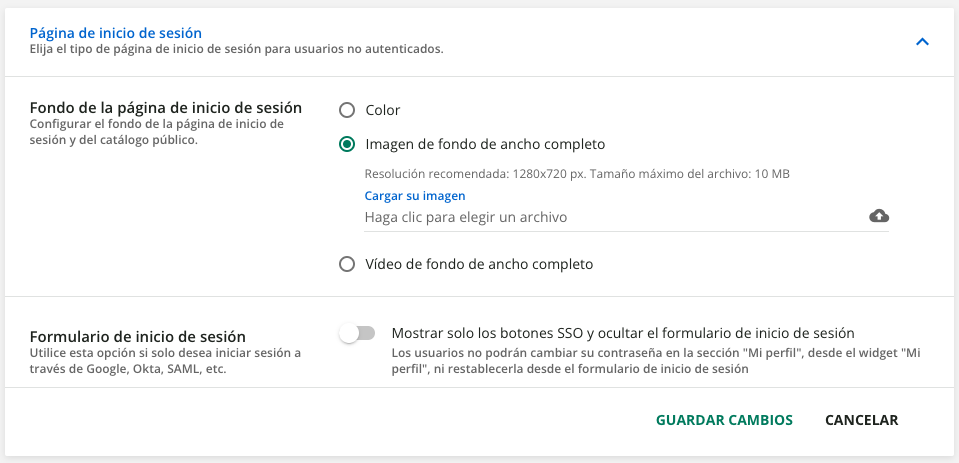Click the Haga clic para elegir un archivo field
The width and height of the screenshot is (959, 463).
pos(610,217)
